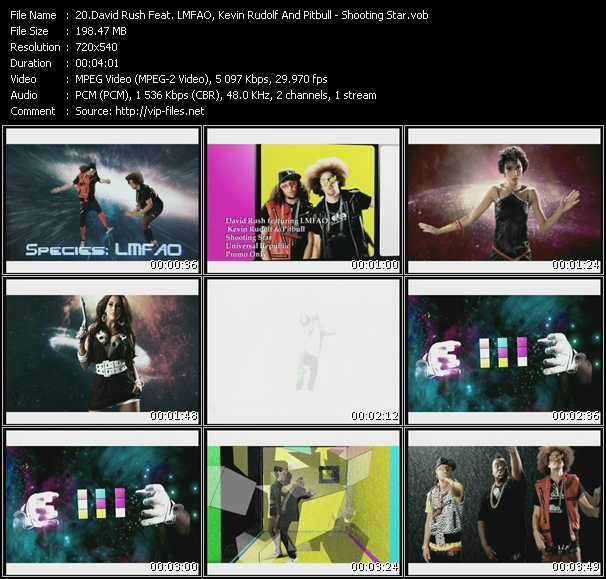The width and height of the screenshot is (606, 579).
Task: Select the thumbnail timestamped 00:03:24
Action: [303, 502]
